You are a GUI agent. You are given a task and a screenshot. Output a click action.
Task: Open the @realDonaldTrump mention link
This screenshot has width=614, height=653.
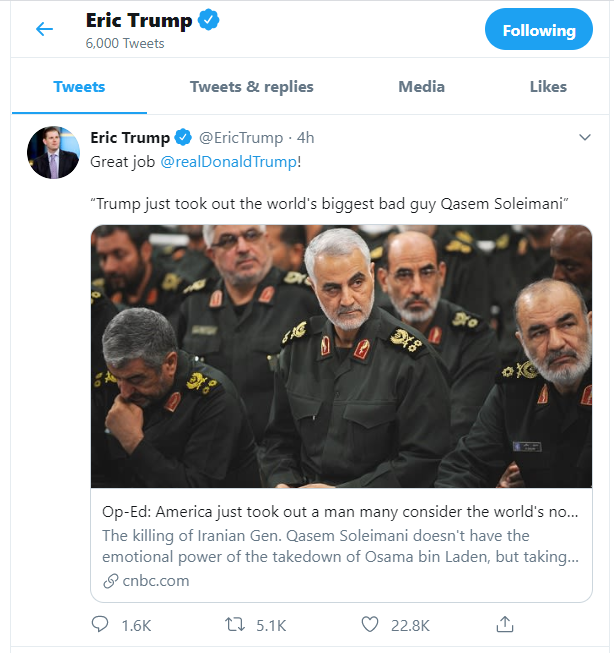point(227,161)
